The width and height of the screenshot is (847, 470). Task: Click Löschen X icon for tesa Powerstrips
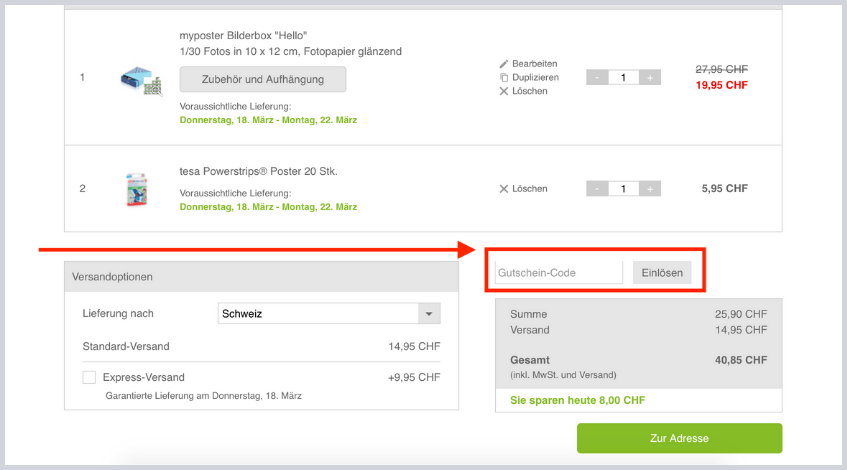pos(504,189)
